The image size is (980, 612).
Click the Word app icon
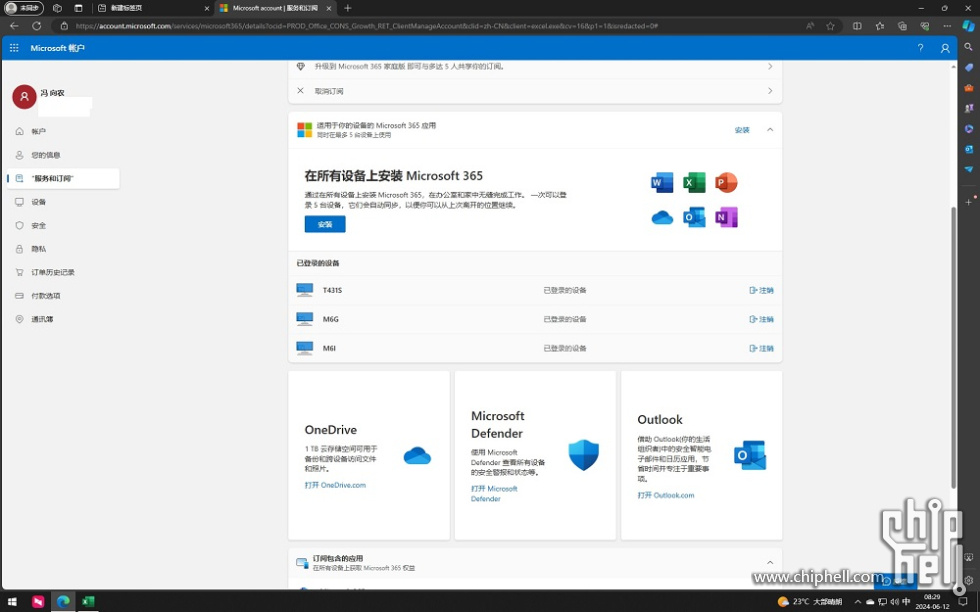[x=662, y=183]
